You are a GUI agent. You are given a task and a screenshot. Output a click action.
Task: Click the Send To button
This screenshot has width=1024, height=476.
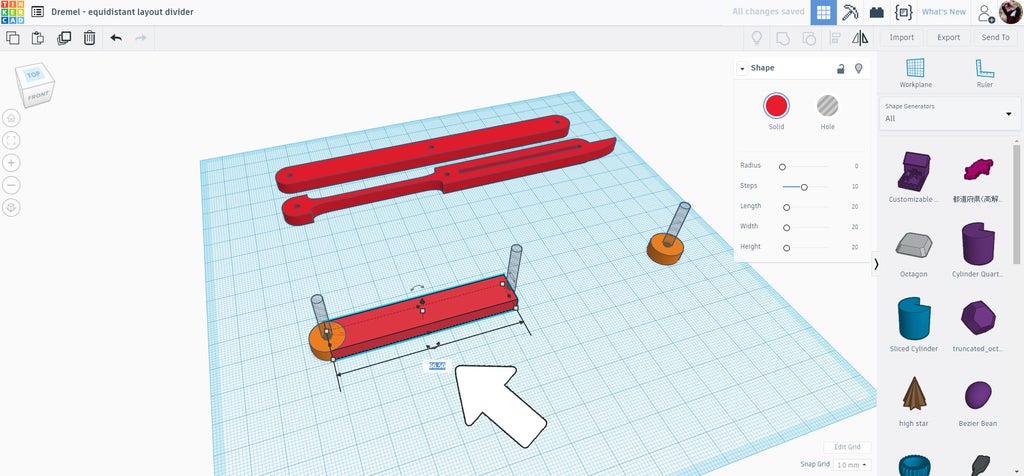point(995,38)
